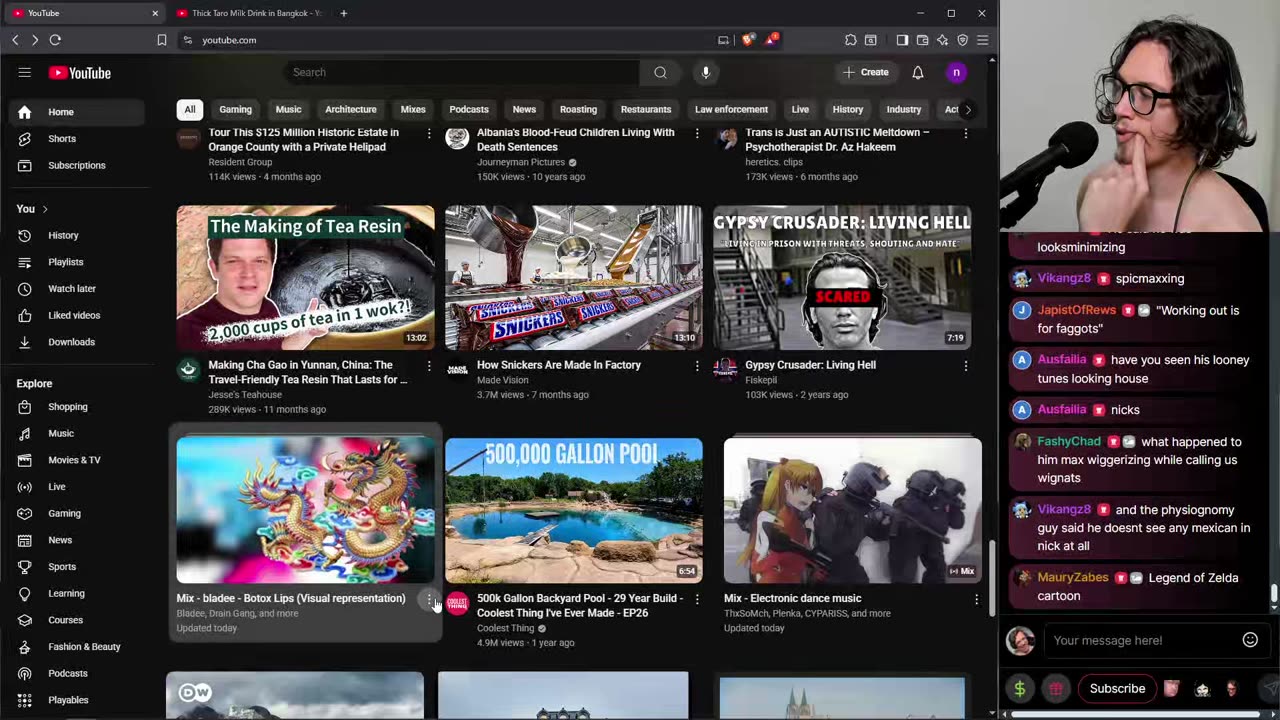Open options for Albania's Blood-Feud video
The width and height of the screenshot is (1280, 720).
coord(697,134)
